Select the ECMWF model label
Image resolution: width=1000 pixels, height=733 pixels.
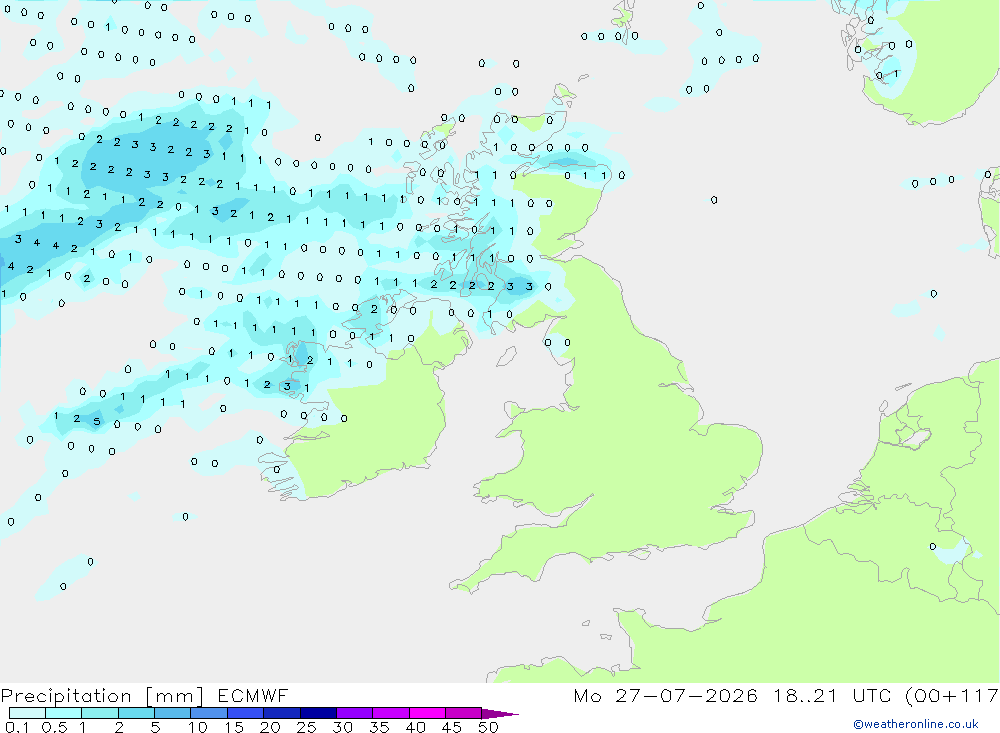point(253,695)
